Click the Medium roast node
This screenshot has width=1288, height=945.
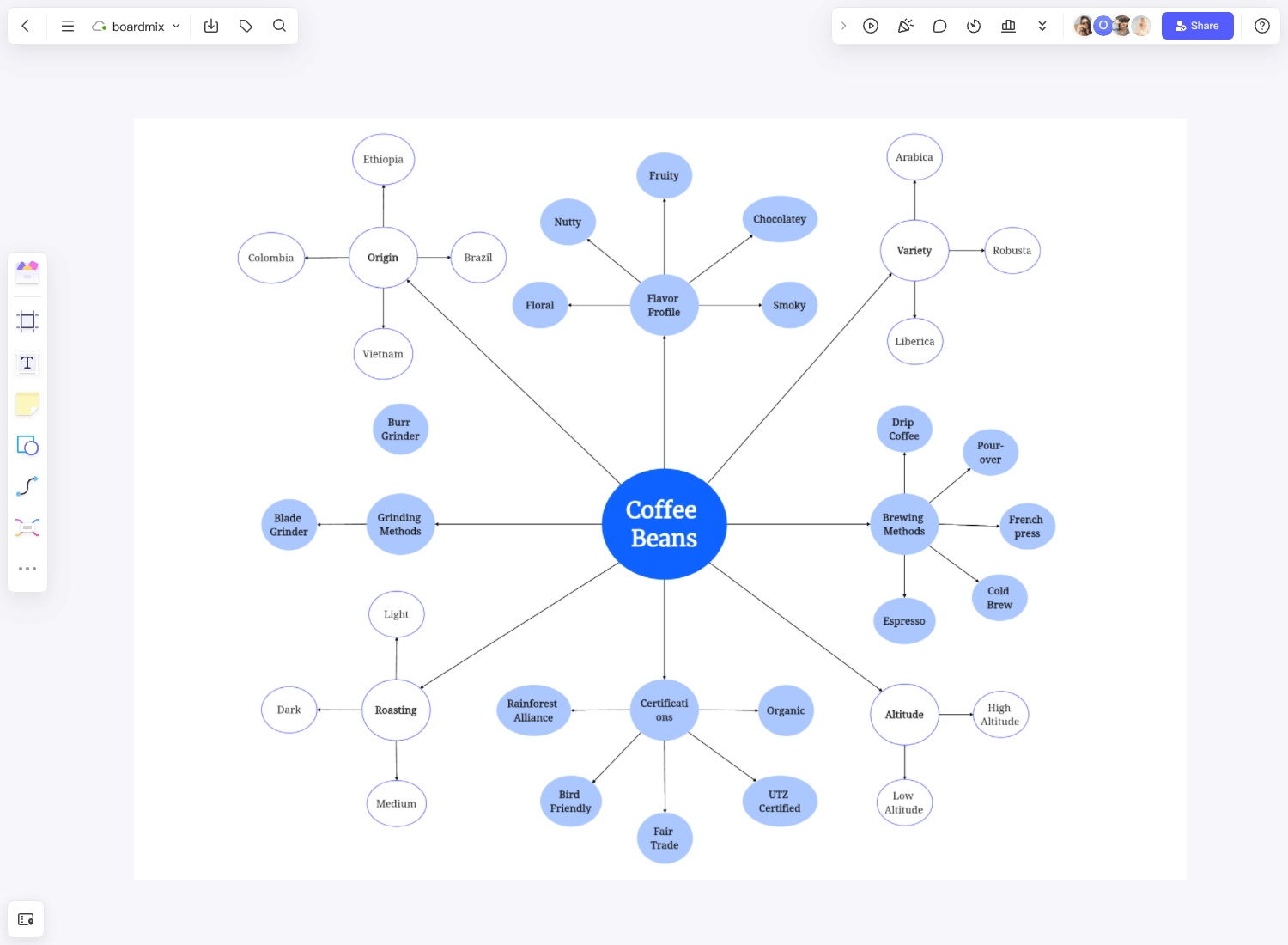click(x=396, y=803)
